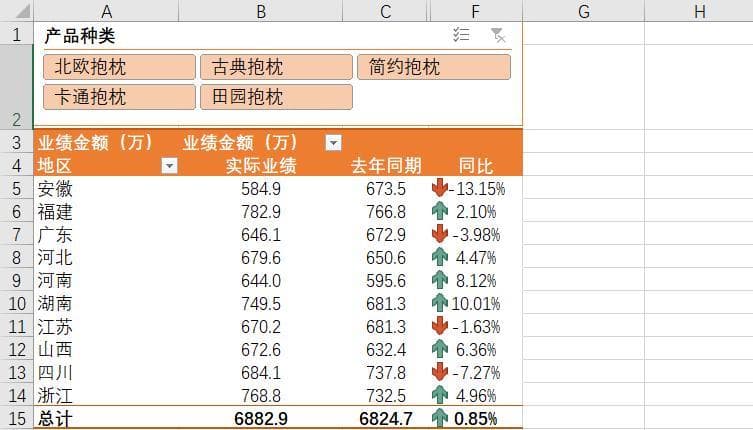The image size is (753, 430).
Task: Select column B header
Action: coord(260,11)
